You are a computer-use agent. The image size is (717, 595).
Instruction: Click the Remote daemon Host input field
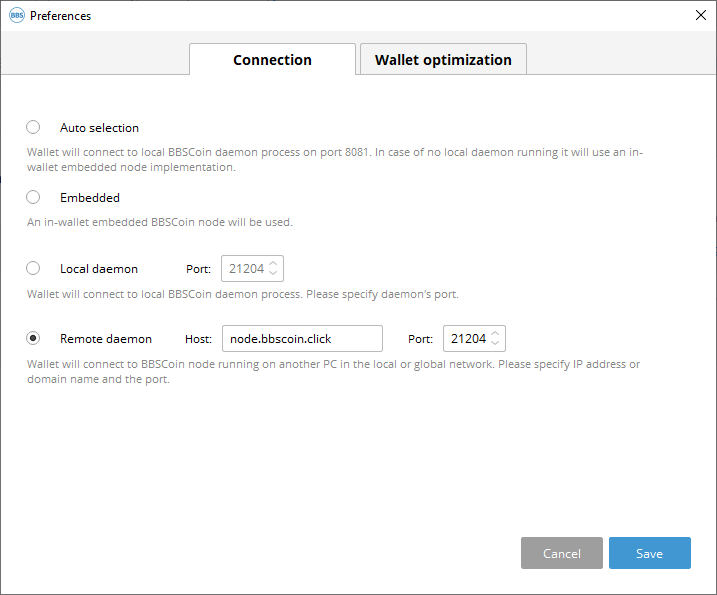(x=302, y=338)
